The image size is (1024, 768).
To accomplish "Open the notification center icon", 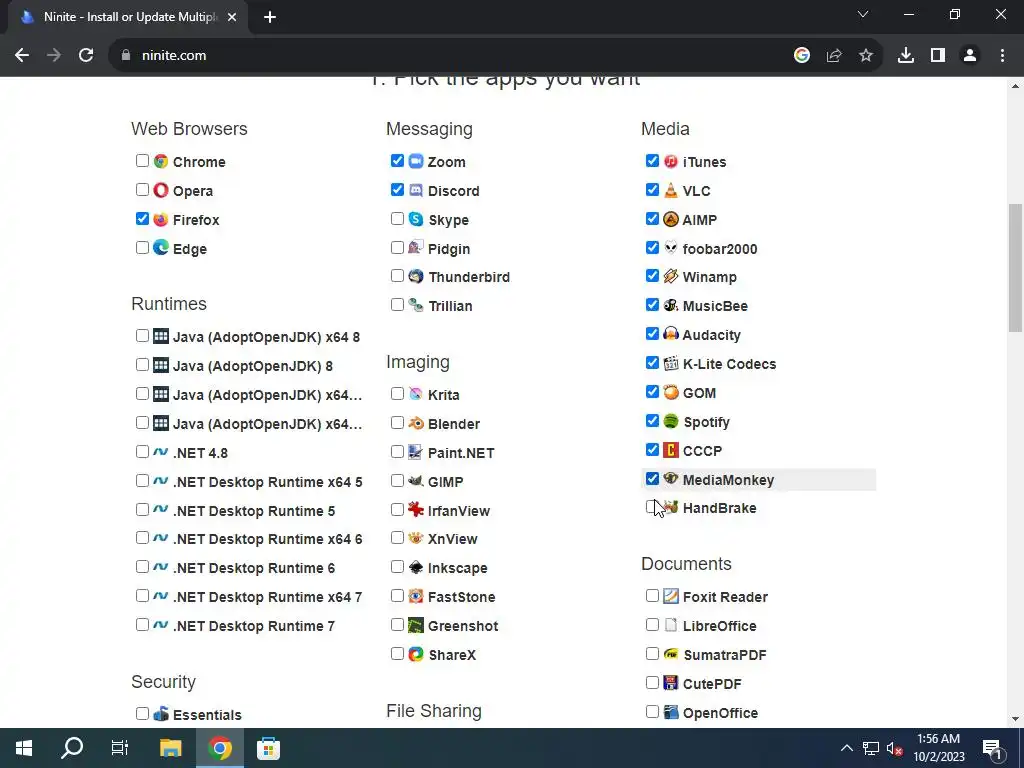I will 993,748.
